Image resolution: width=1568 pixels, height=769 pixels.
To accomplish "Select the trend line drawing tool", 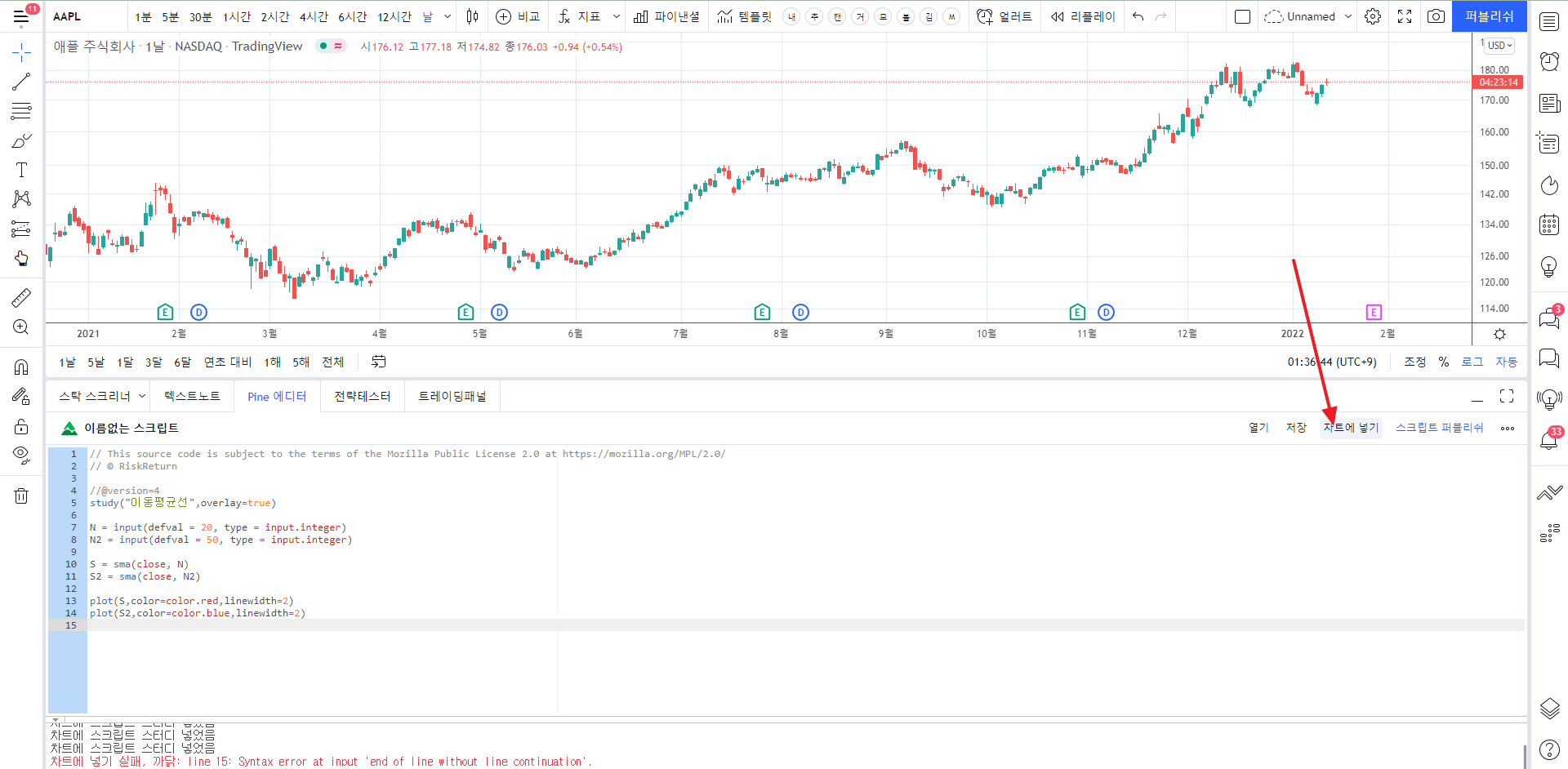I will click(21, 82).
